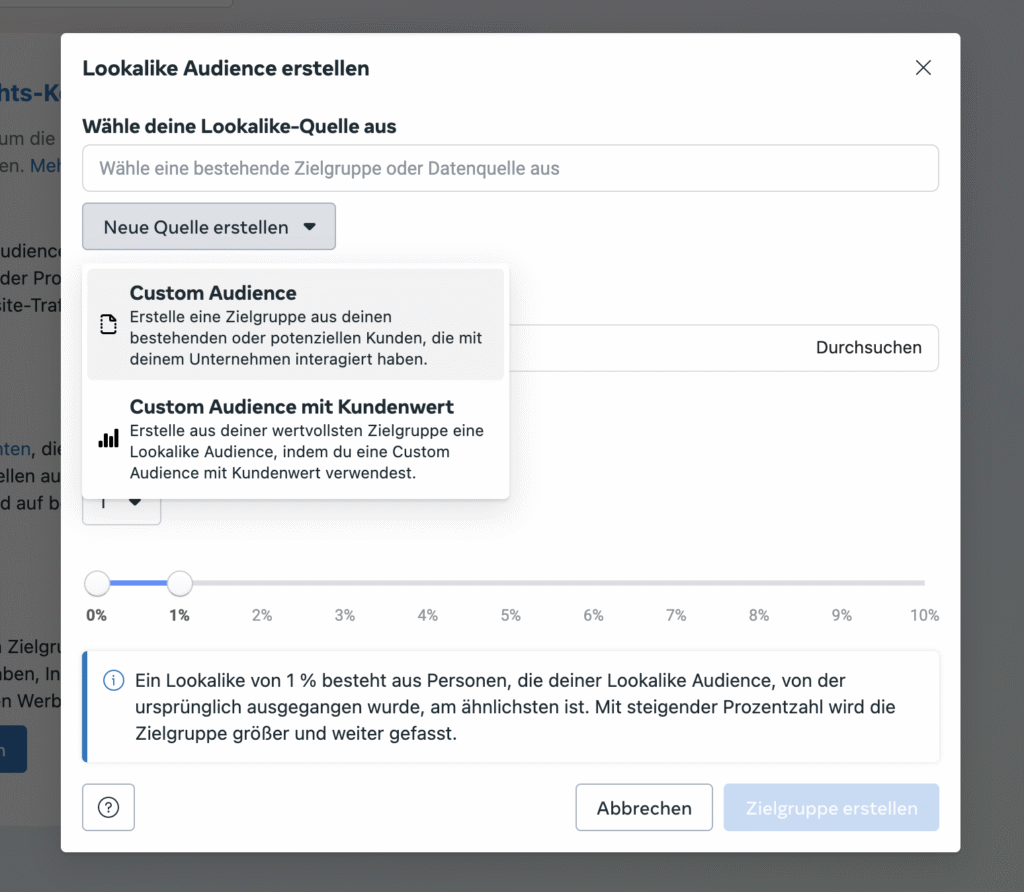Click the 0% slider handle
Screen dimensions: 1024x892
tap(97, 583)
